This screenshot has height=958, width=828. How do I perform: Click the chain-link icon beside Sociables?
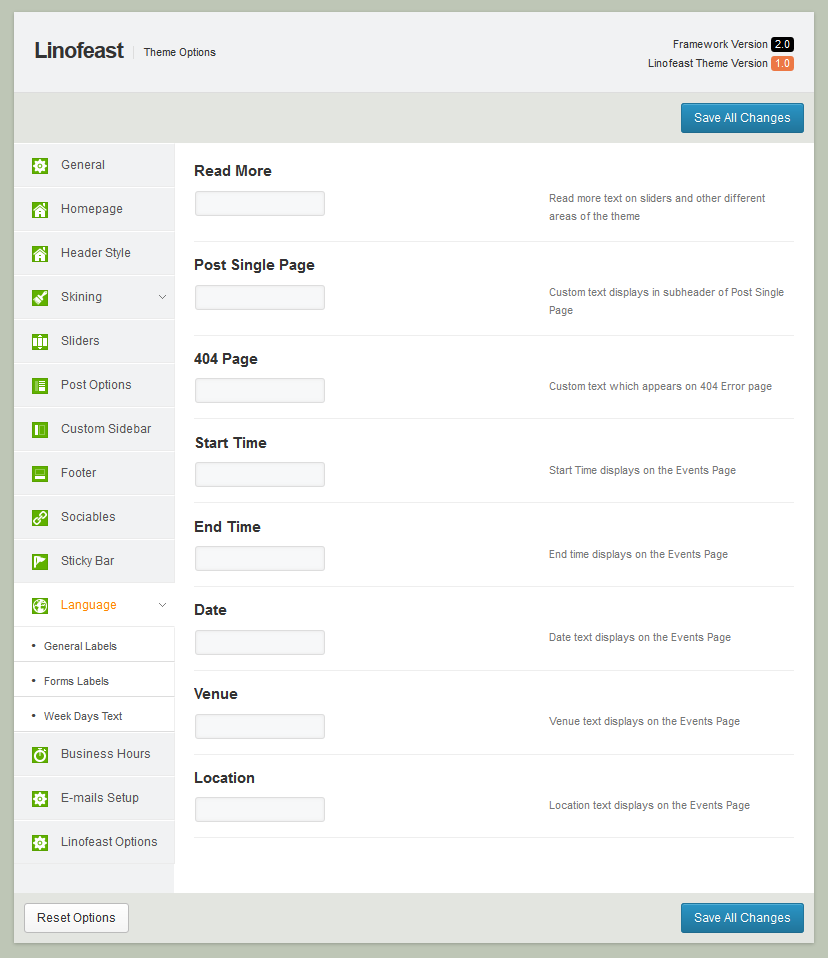(40, 517)
